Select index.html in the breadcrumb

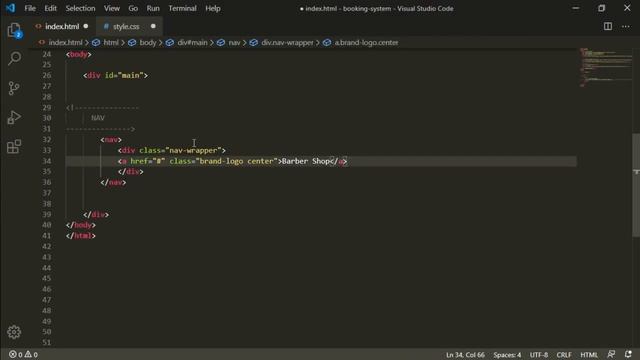[65, 42]
